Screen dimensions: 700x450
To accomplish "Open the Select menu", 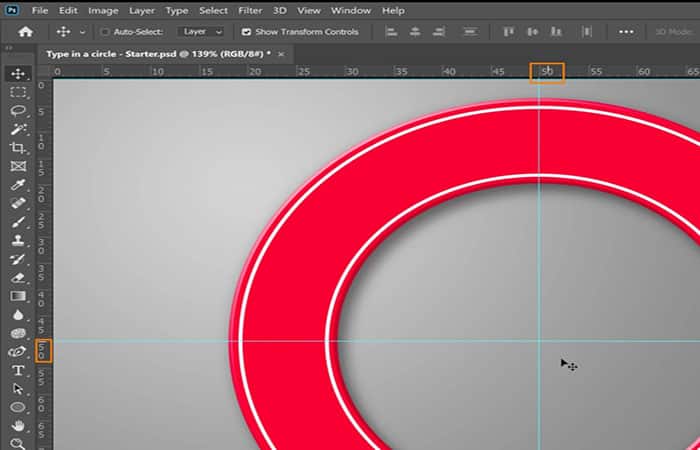I will (x=213, y=10).
